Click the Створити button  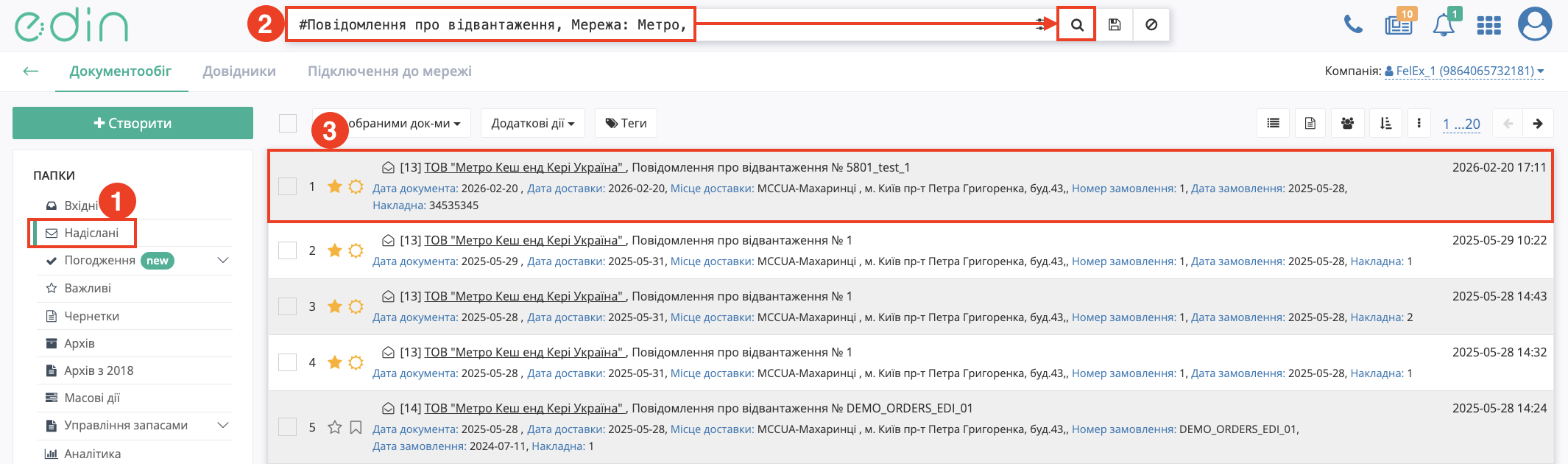click(133, 123)
